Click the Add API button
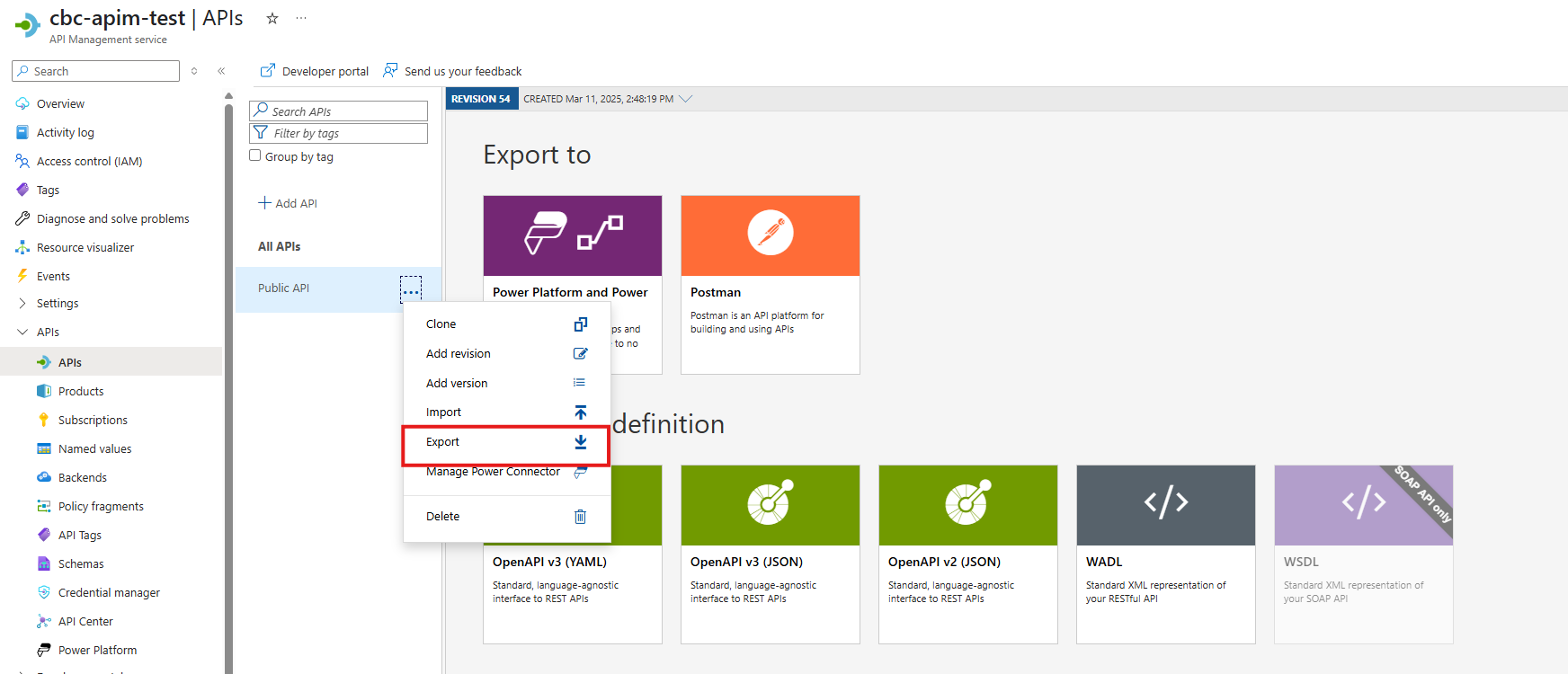Image resolution: width=1568 pixels, height=674 pixels. 288,203
